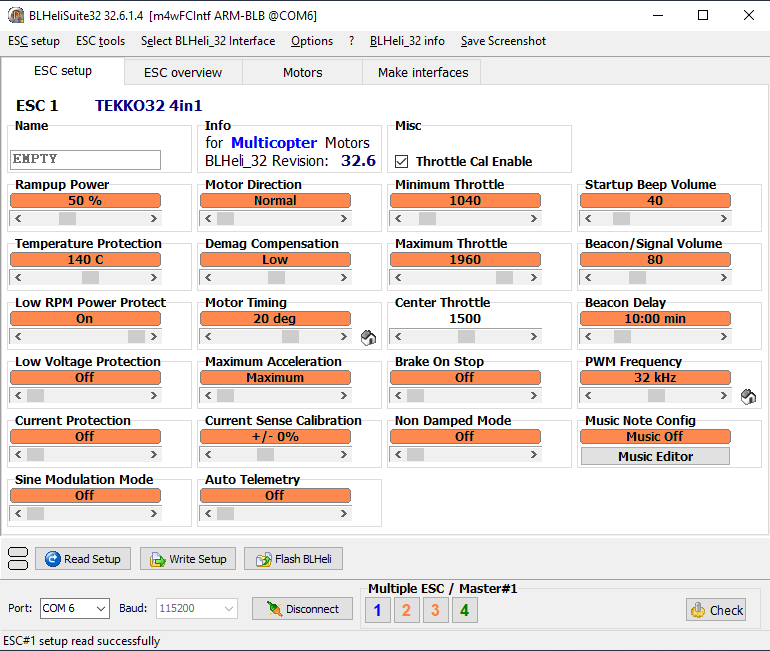
Task: Increase Demag Compensation with right arrow
Action: point(344,277)
